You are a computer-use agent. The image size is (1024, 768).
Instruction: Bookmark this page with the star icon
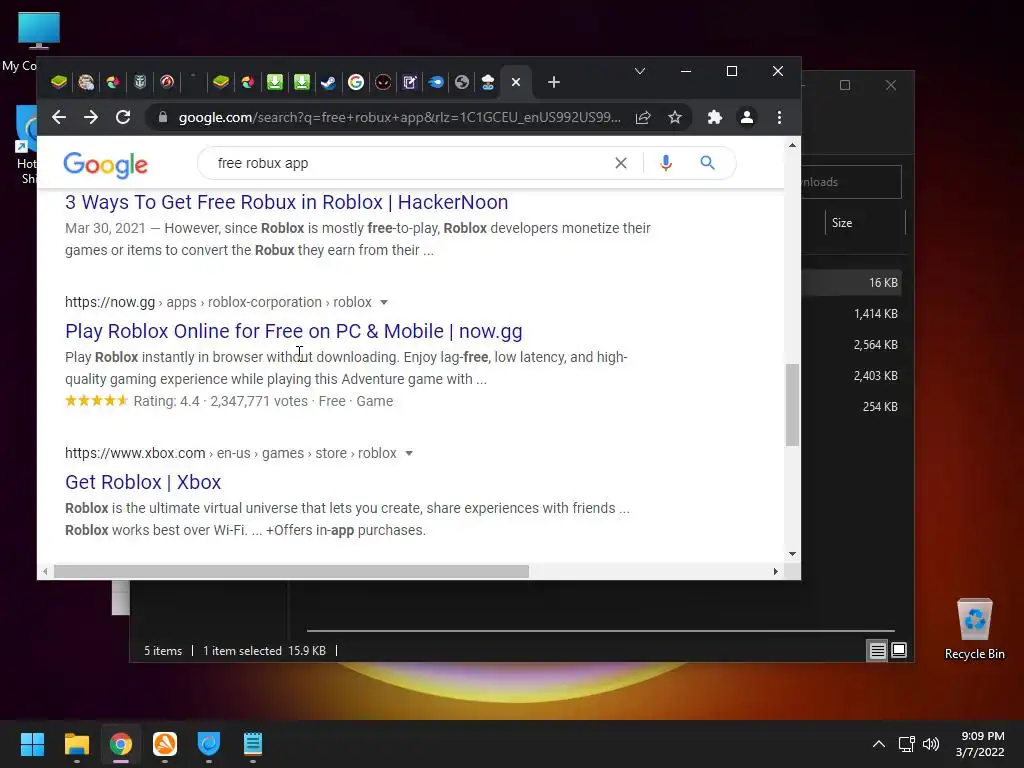pos(675,118)
